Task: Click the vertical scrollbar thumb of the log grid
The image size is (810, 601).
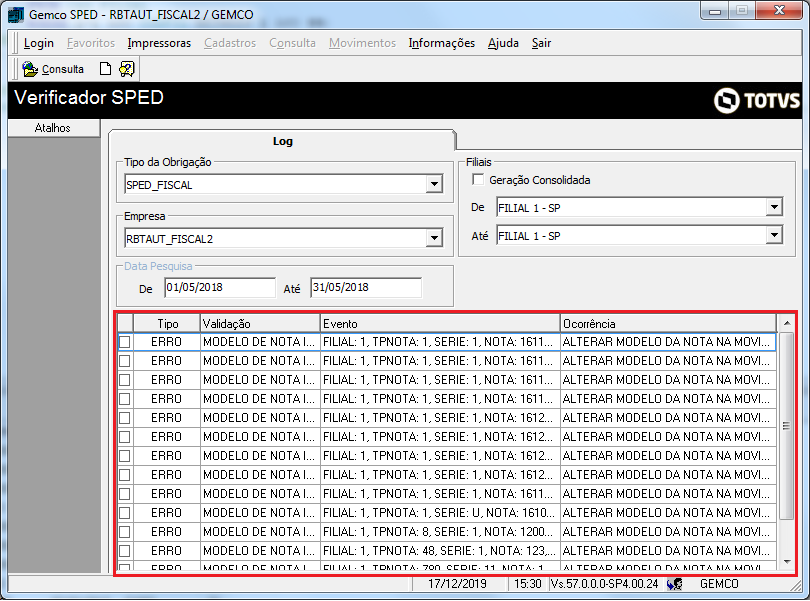Action: point(787,426)
